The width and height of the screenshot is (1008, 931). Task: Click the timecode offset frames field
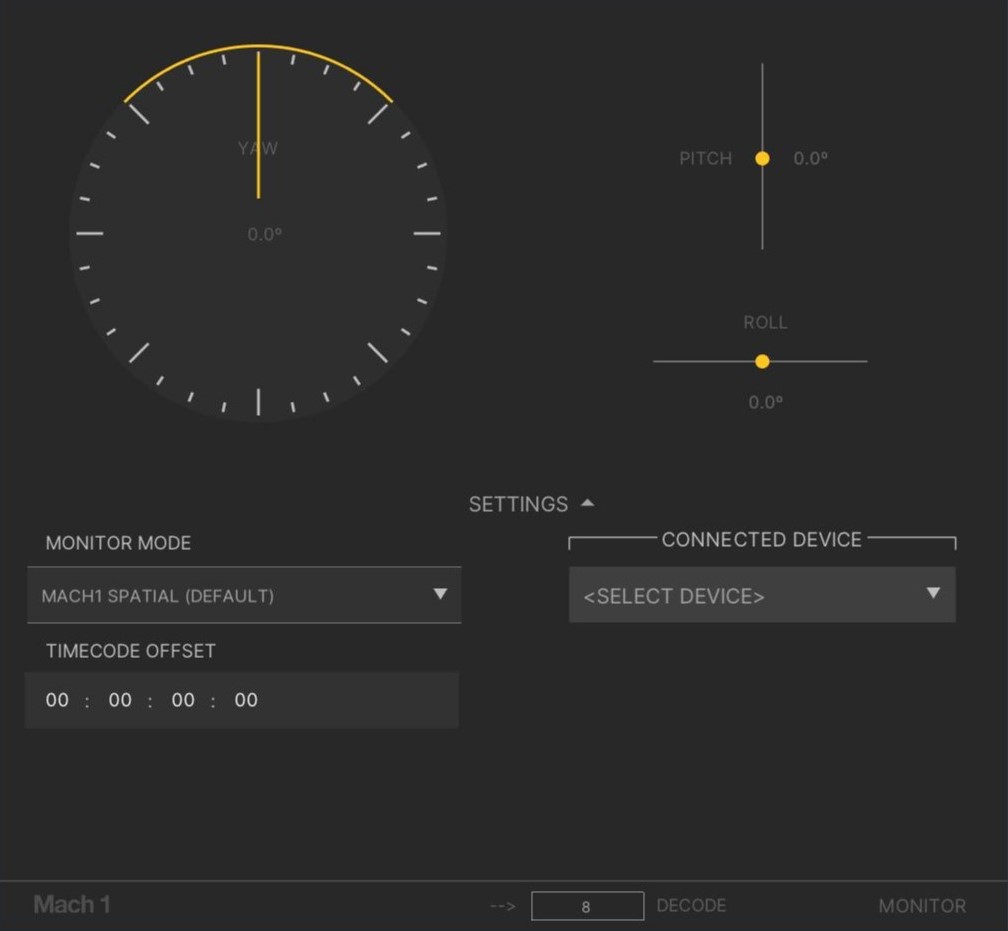[x=246, y=700]
